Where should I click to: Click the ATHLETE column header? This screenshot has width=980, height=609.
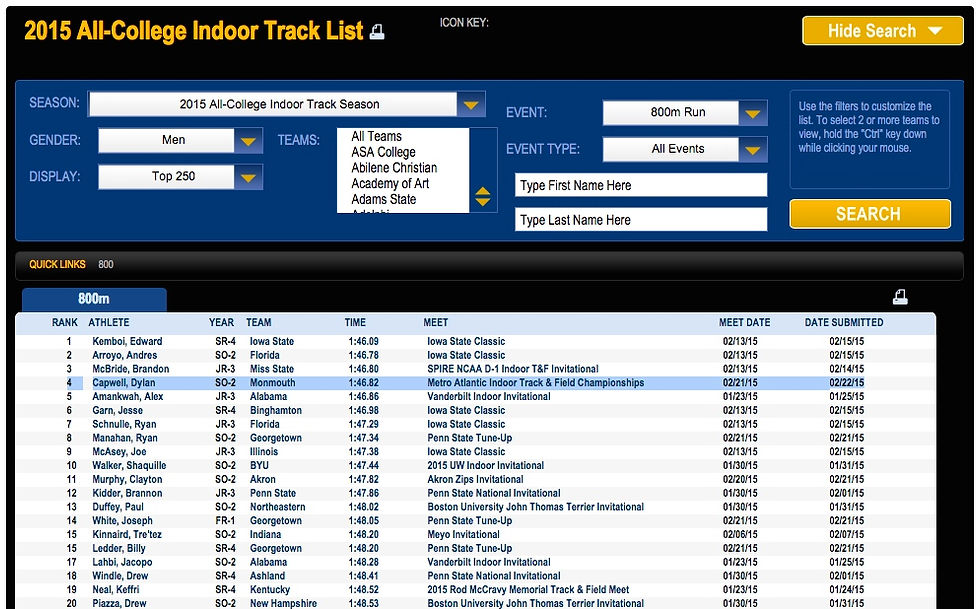109,323
